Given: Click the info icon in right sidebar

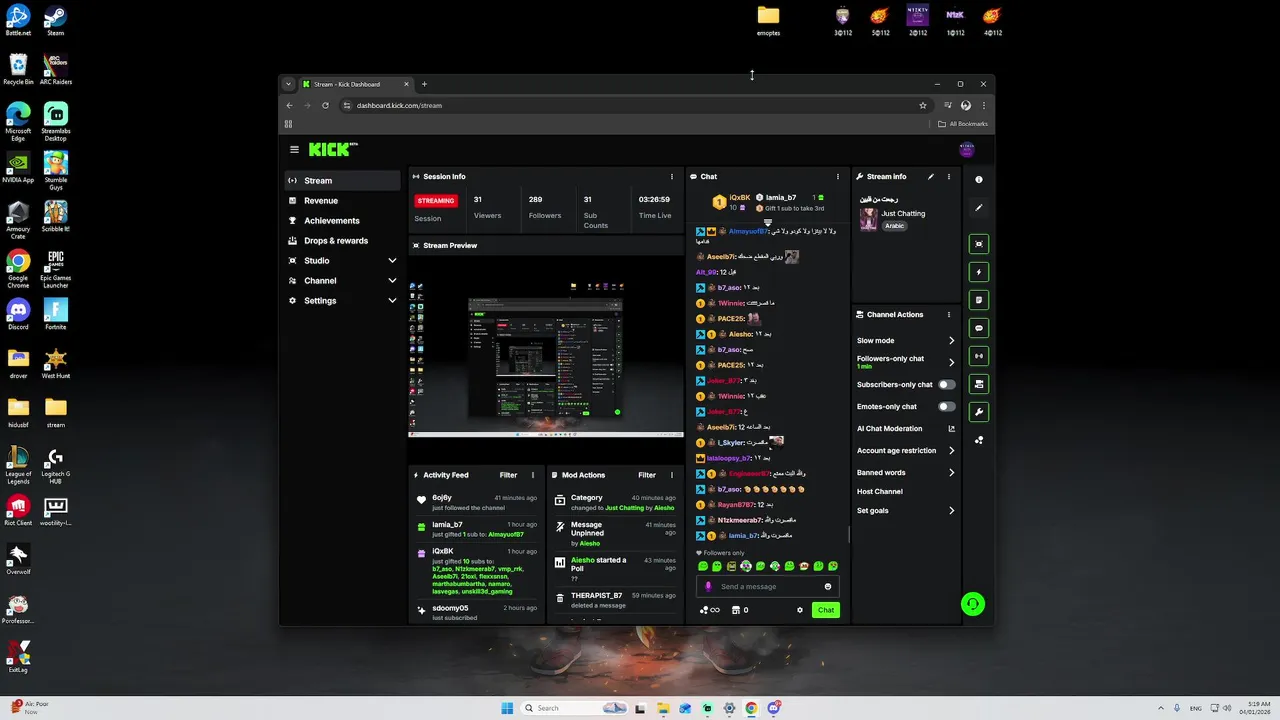Looking at the screenshot, I should coord(979,180).
